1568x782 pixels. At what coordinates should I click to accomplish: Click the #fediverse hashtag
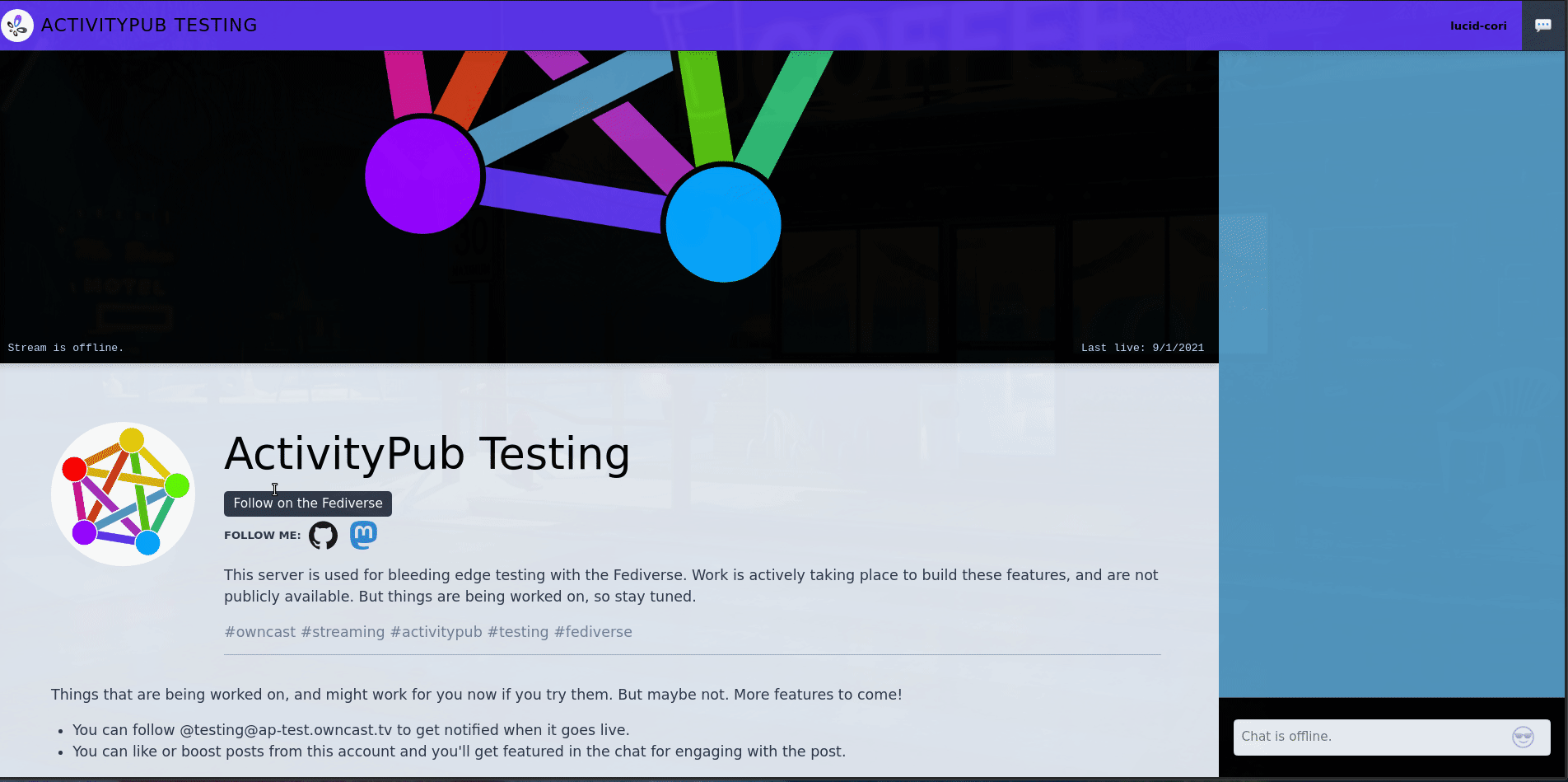(593, 631)
